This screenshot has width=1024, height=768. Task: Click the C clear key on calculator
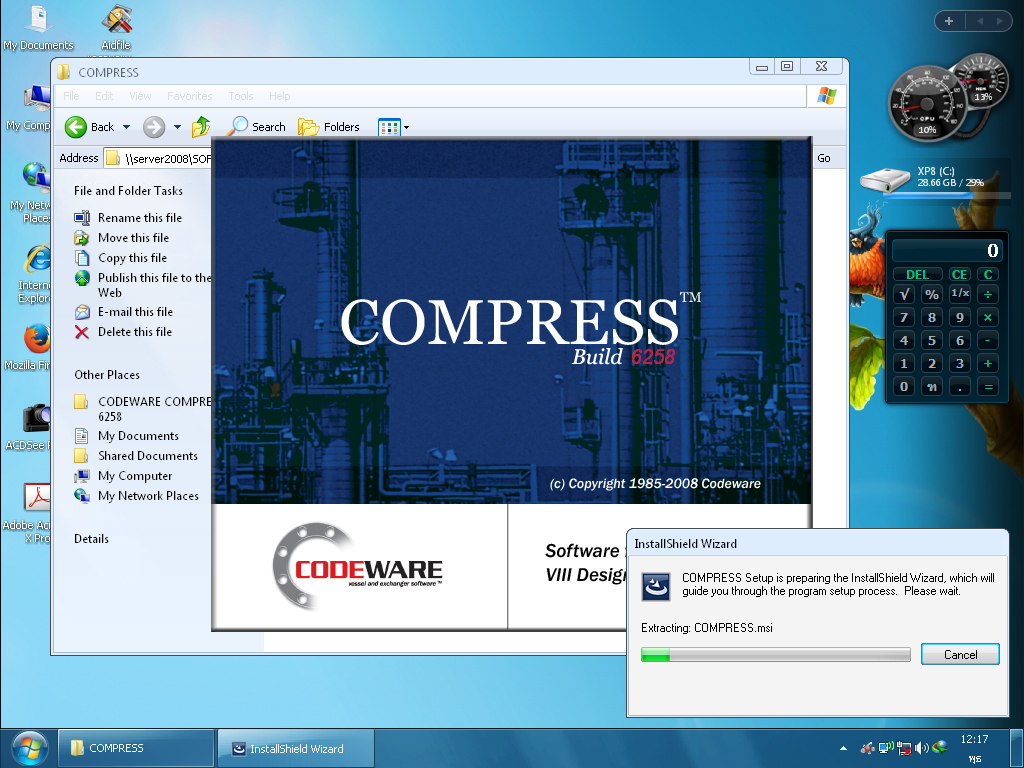click(988, 274)
